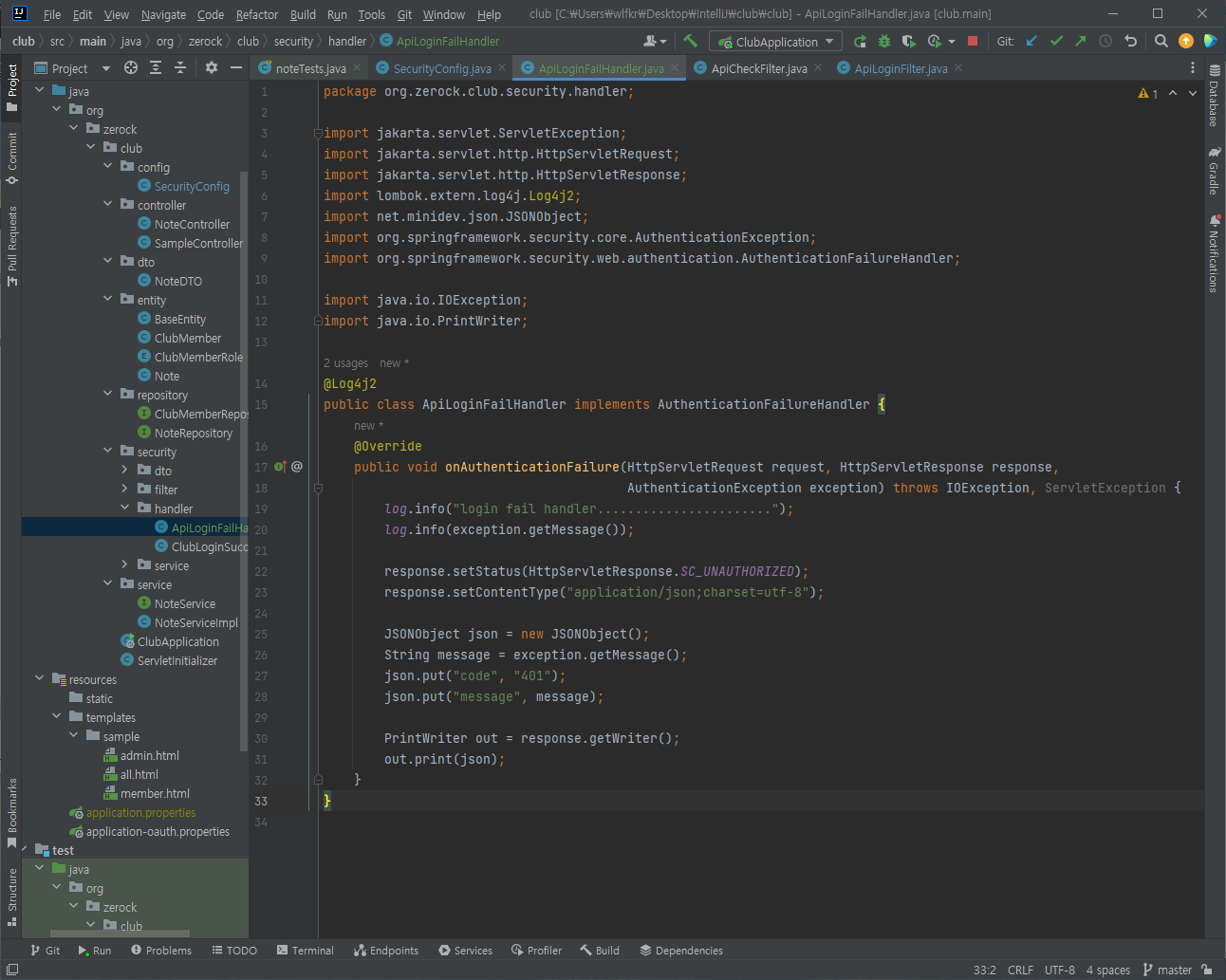Click the UTF-8 encoding in status bar
This screenshot has height=980, width=1226.
[x=1060, y=970]
